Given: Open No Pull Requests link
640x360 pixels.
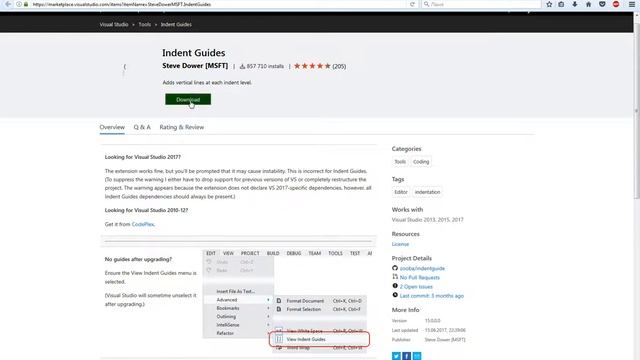Looking at the screenshot, I should [x=420, y=278].
